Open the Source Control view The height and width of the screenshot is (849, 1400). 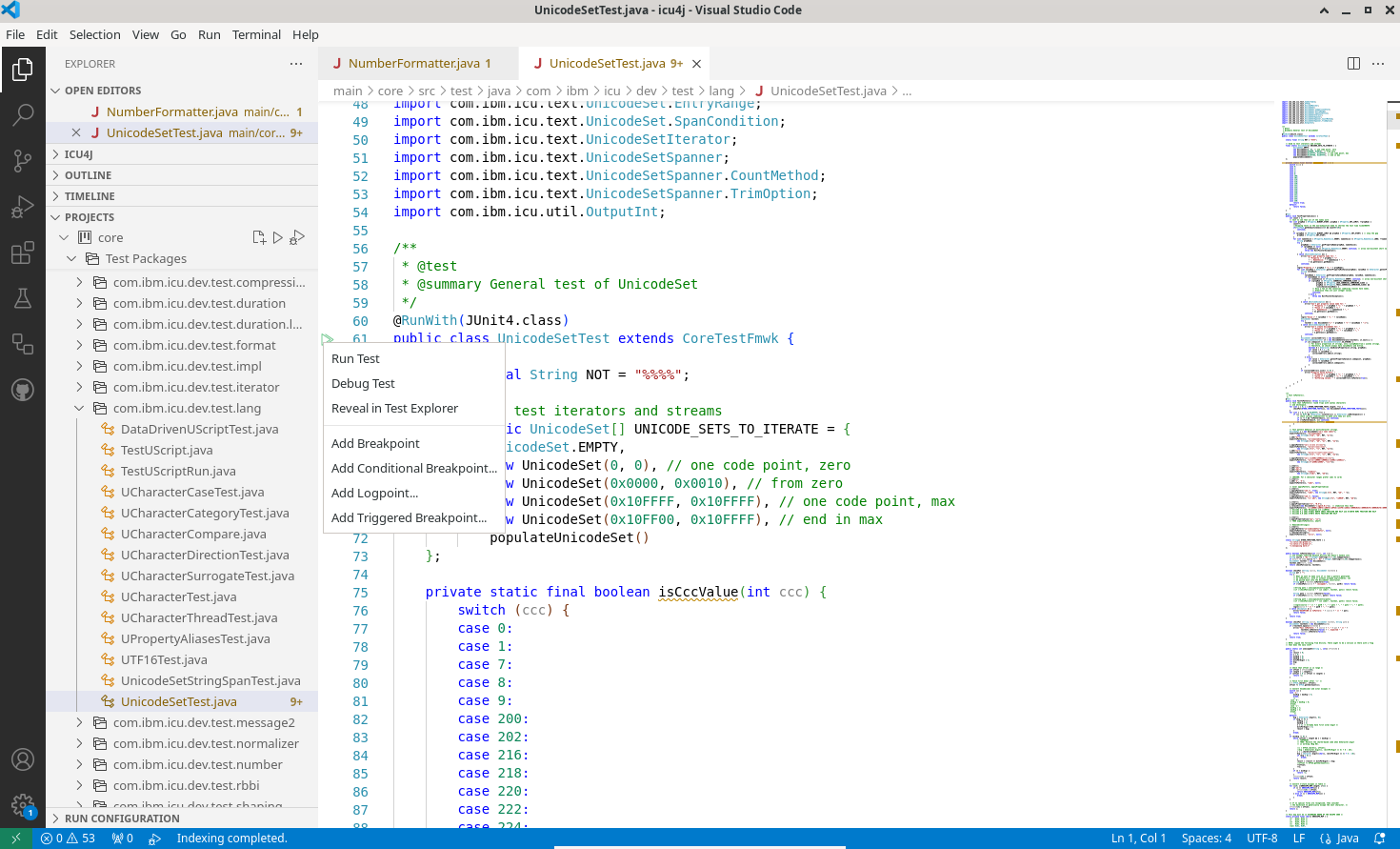pyautogui.click(x=23, y=161)
